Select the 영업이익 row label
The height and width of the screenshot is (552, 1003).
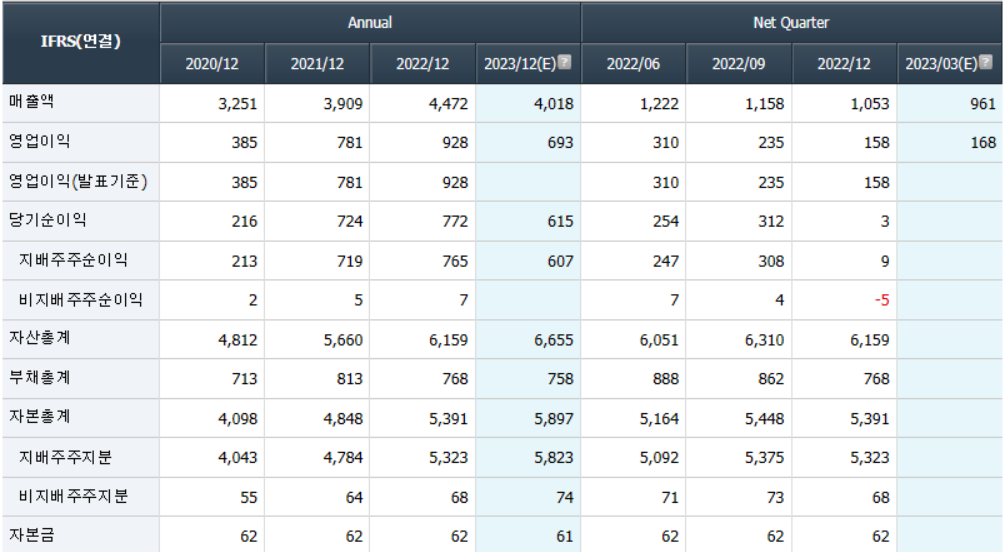[39, 141]
